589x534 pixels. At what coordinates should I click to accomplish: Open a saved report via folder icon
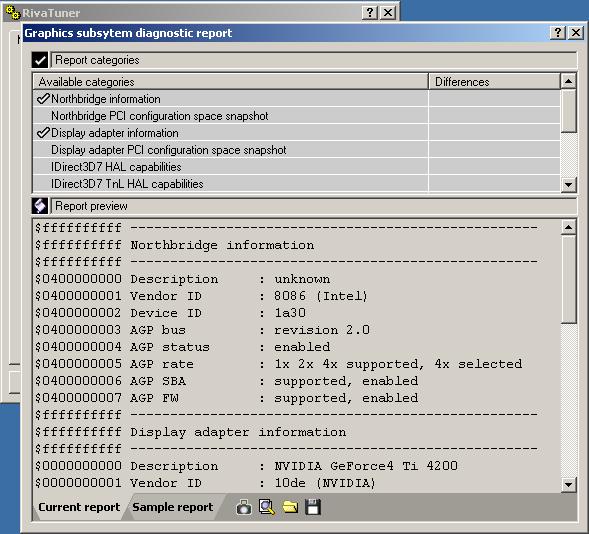tap(290, 507)
